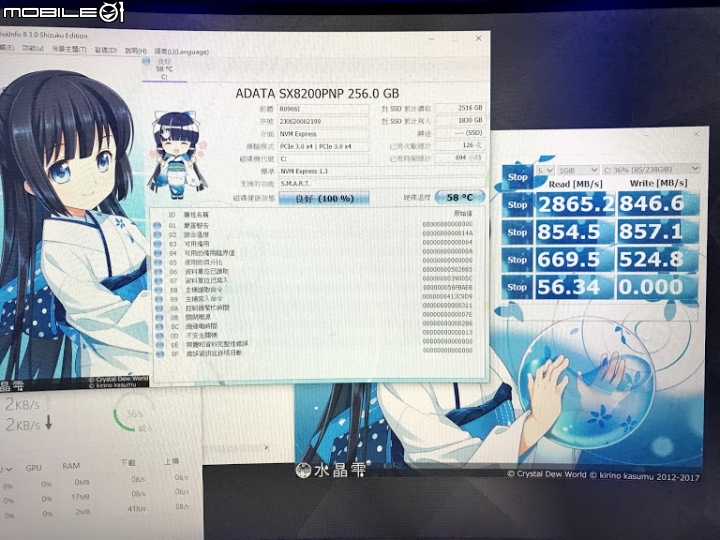Viewport: 720px width, 540px height.
Task: Click the features field showing S.M.A.R.T.
Action: coord(382,183)
